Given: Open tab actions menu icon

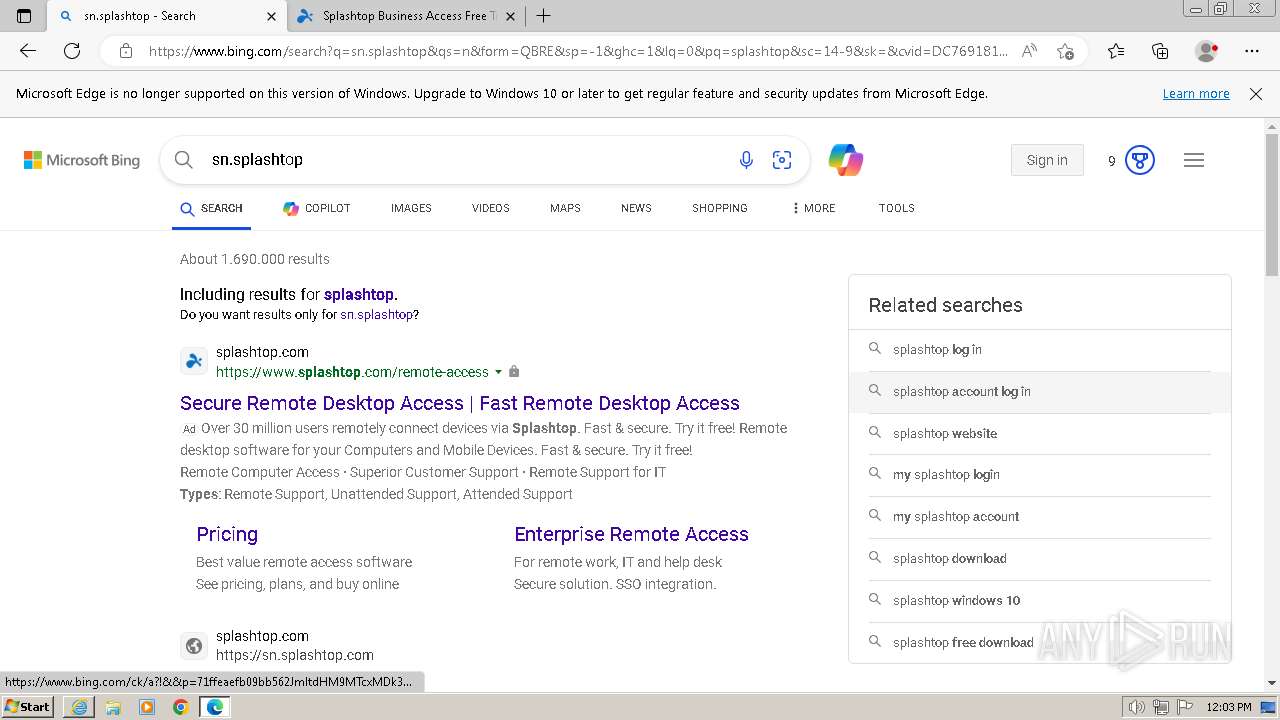Looking at the screenshot, I should 24,16.
